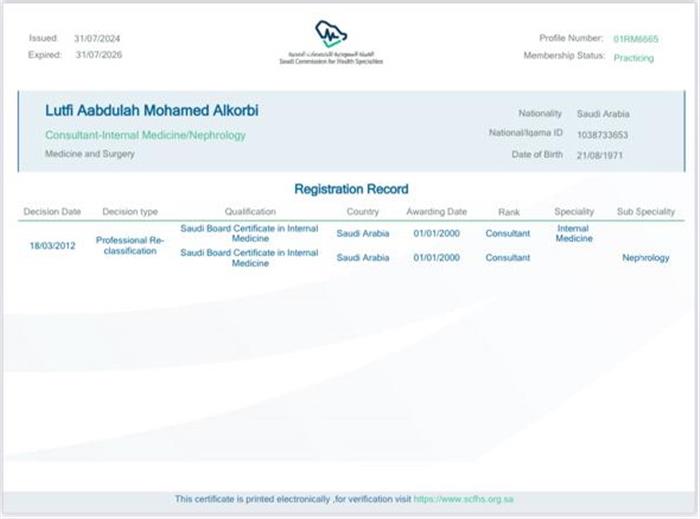Click the Date of Birth label
This screenshot has height=519, width=700.
[537, 154]
